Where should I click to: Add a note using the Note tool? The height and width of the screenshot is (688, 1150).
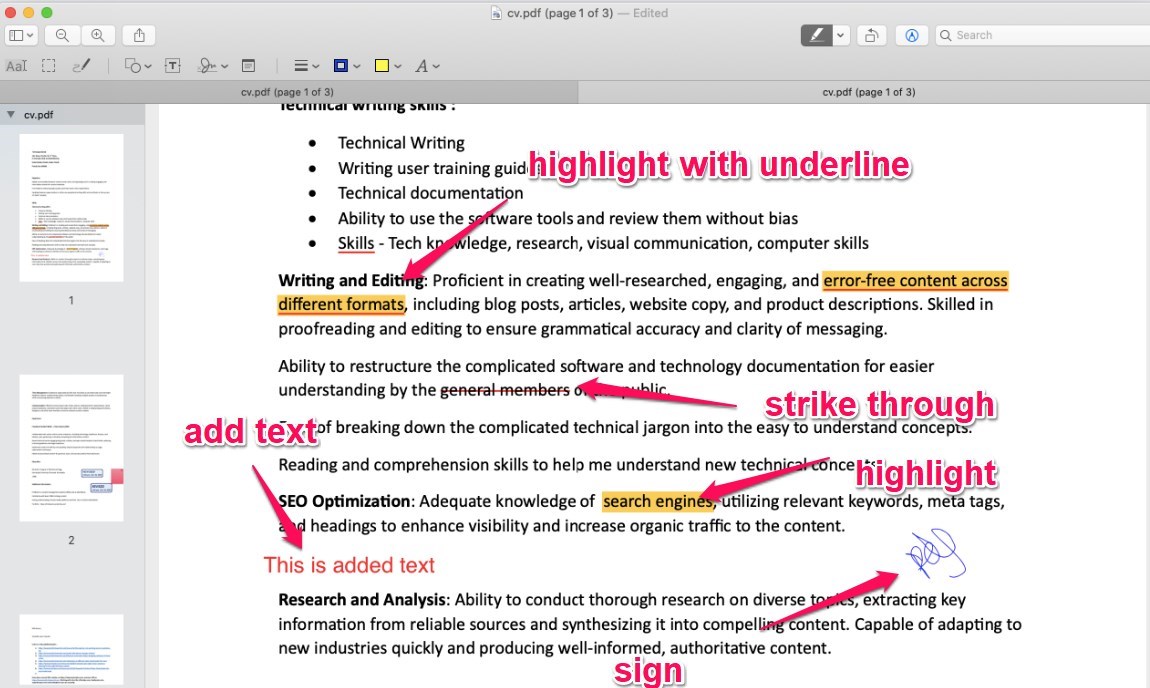pos(248,65)
